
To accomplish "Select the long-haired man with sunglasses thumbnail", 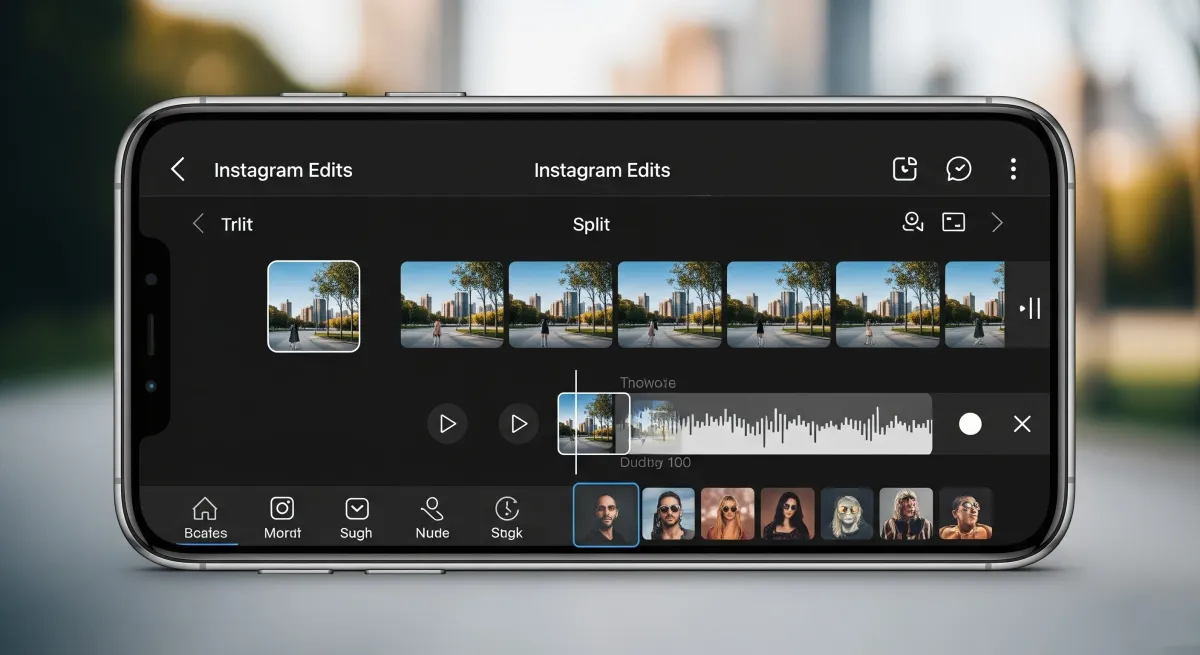I will pyautogui.click(x=668, y=514).
